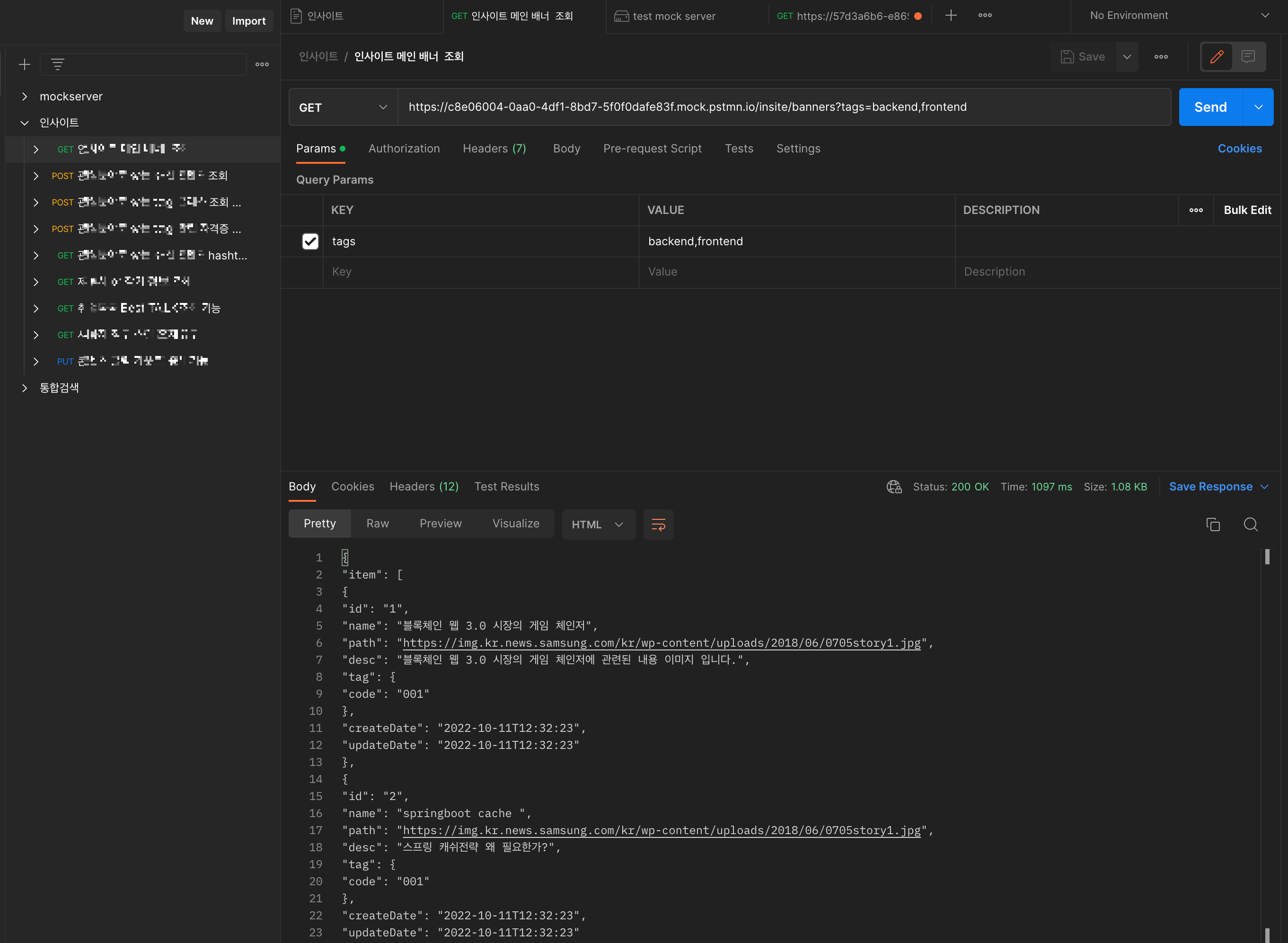
Task: Click the sidebar filter icon
Action: [x=58, y=64]
